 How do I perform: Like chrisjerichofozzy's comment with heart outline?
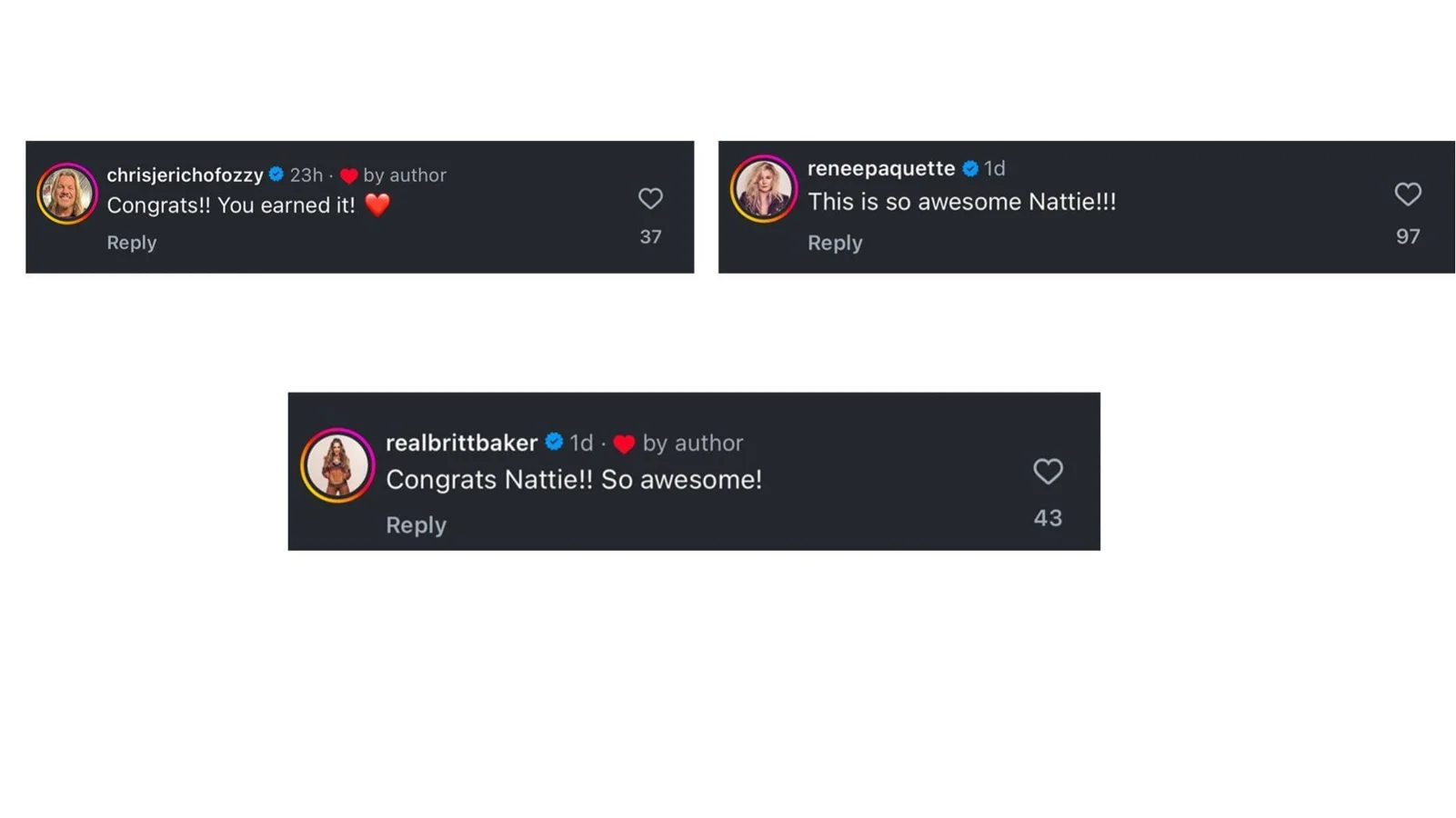coord(650,198)
